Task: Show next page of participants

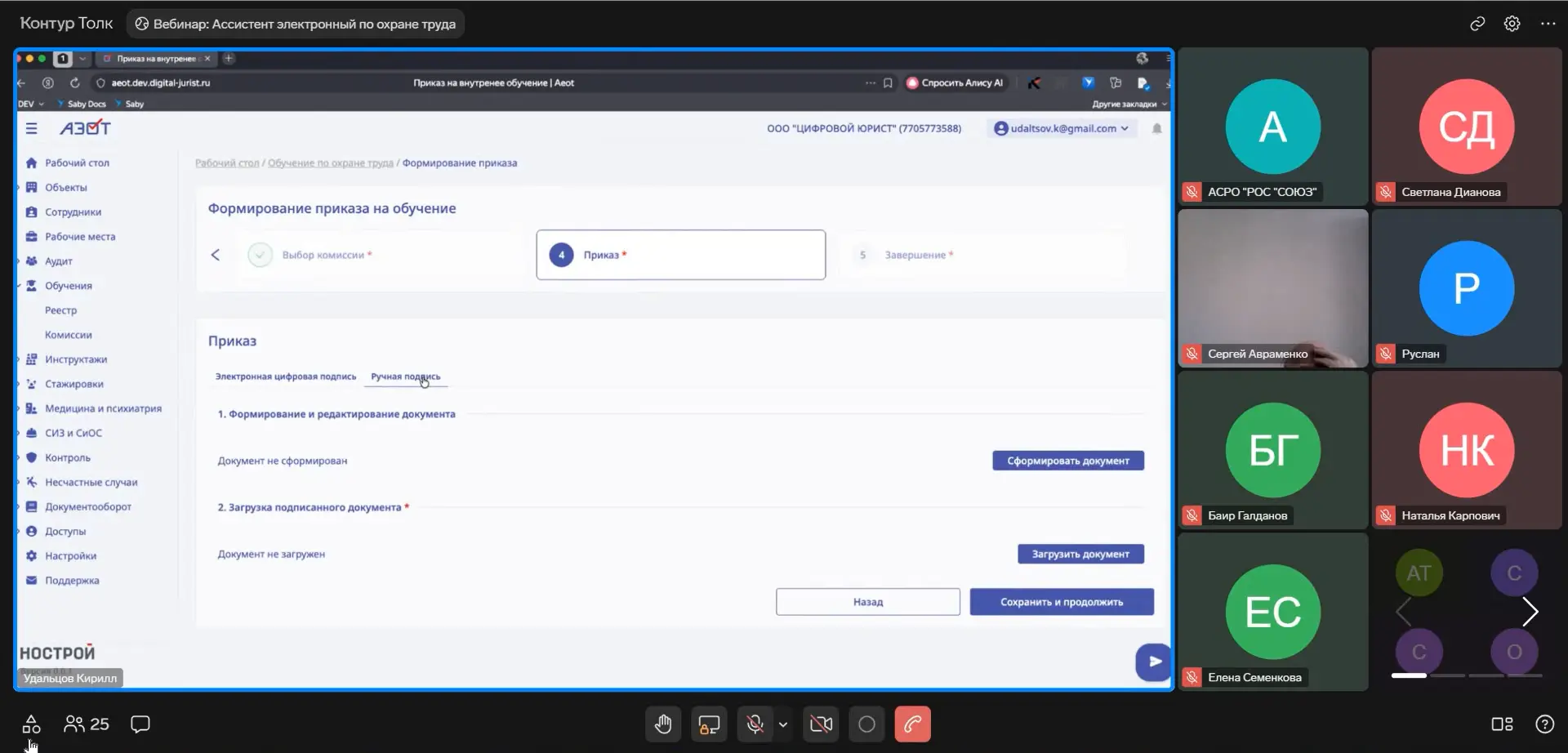Action: click(x=1530, y=612)
